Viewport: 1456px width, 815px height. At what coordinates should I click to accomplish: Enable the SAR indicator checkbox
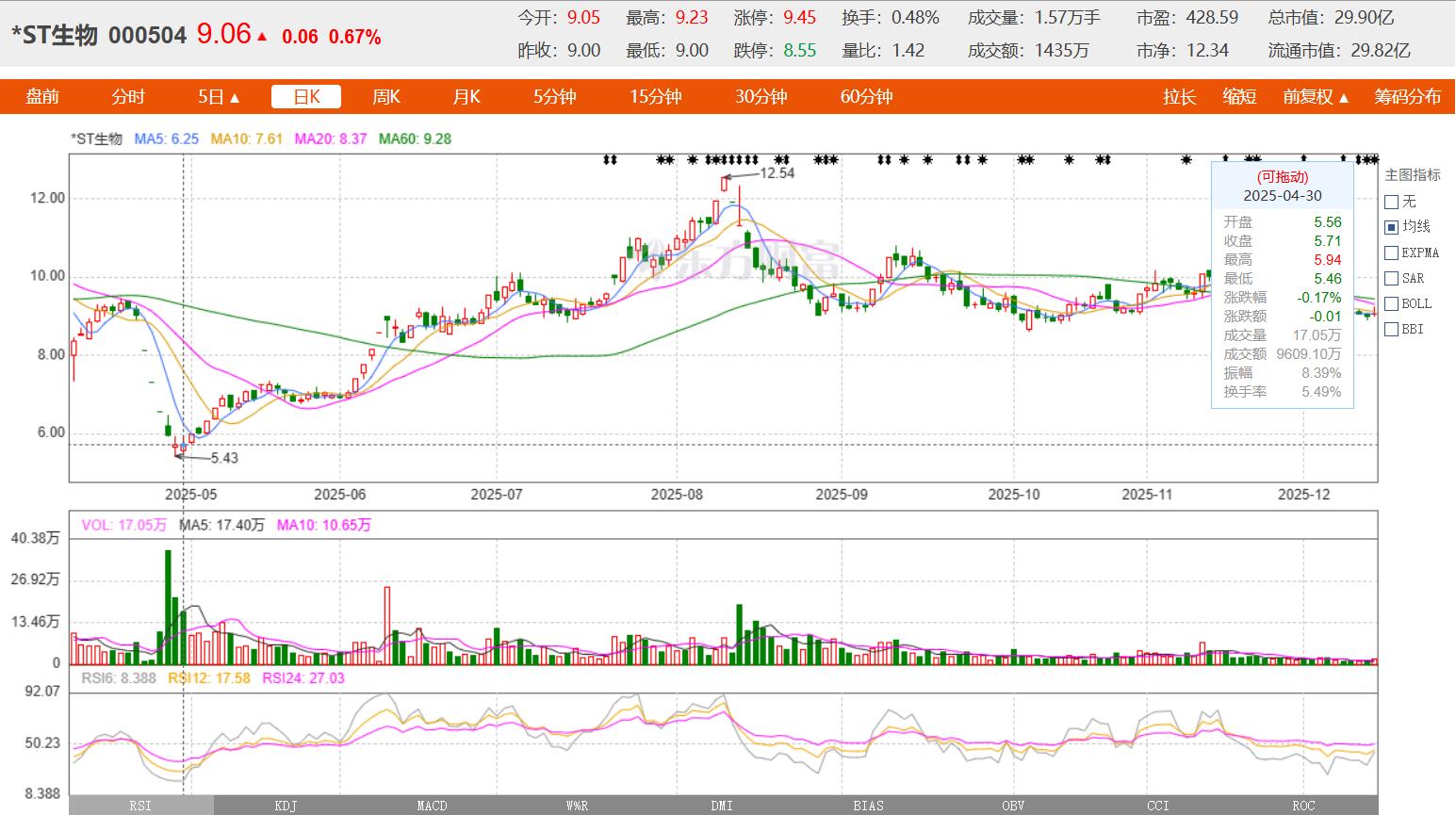1391,278
